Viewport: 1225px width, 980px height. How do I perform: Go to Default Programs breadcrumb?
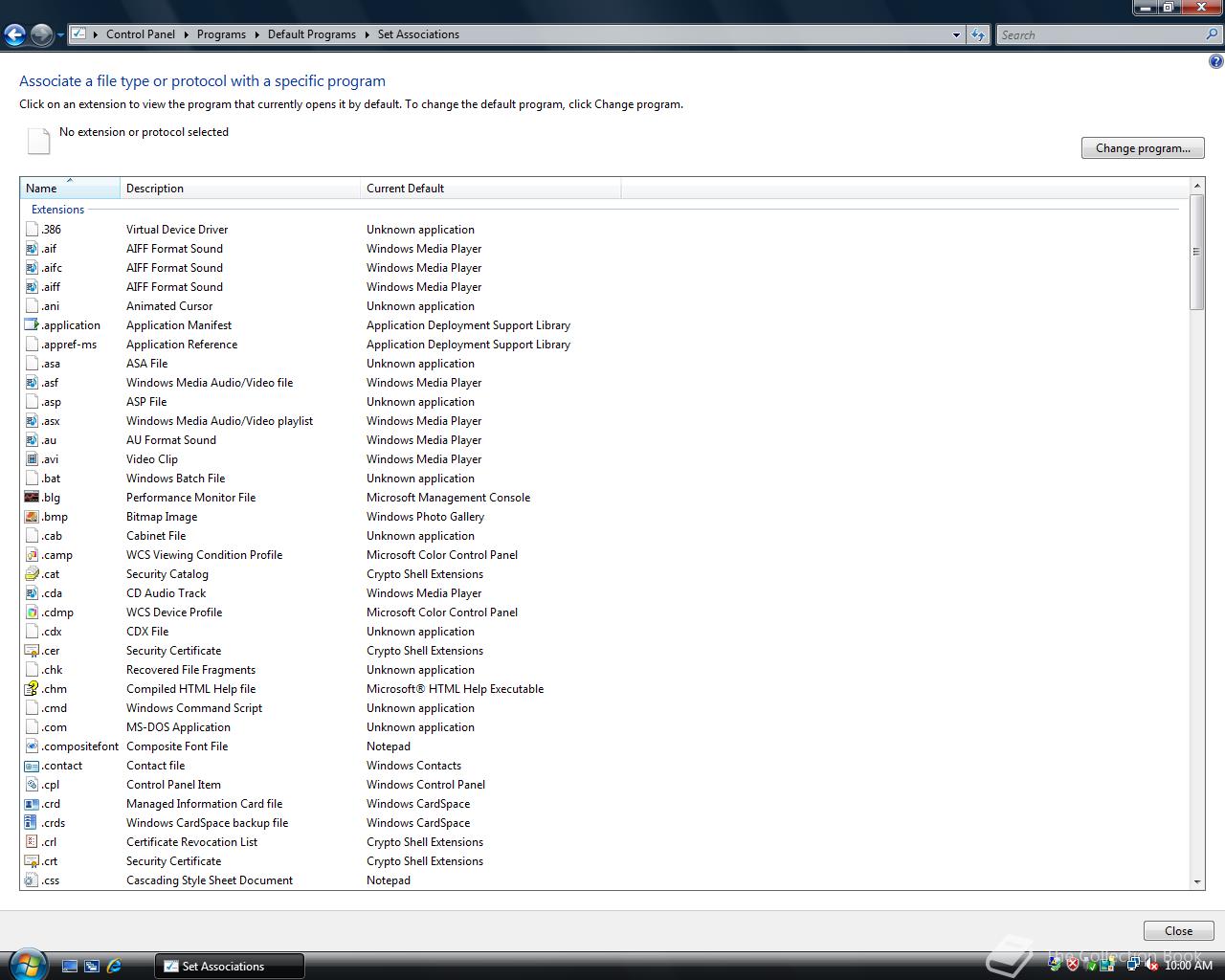312,34
